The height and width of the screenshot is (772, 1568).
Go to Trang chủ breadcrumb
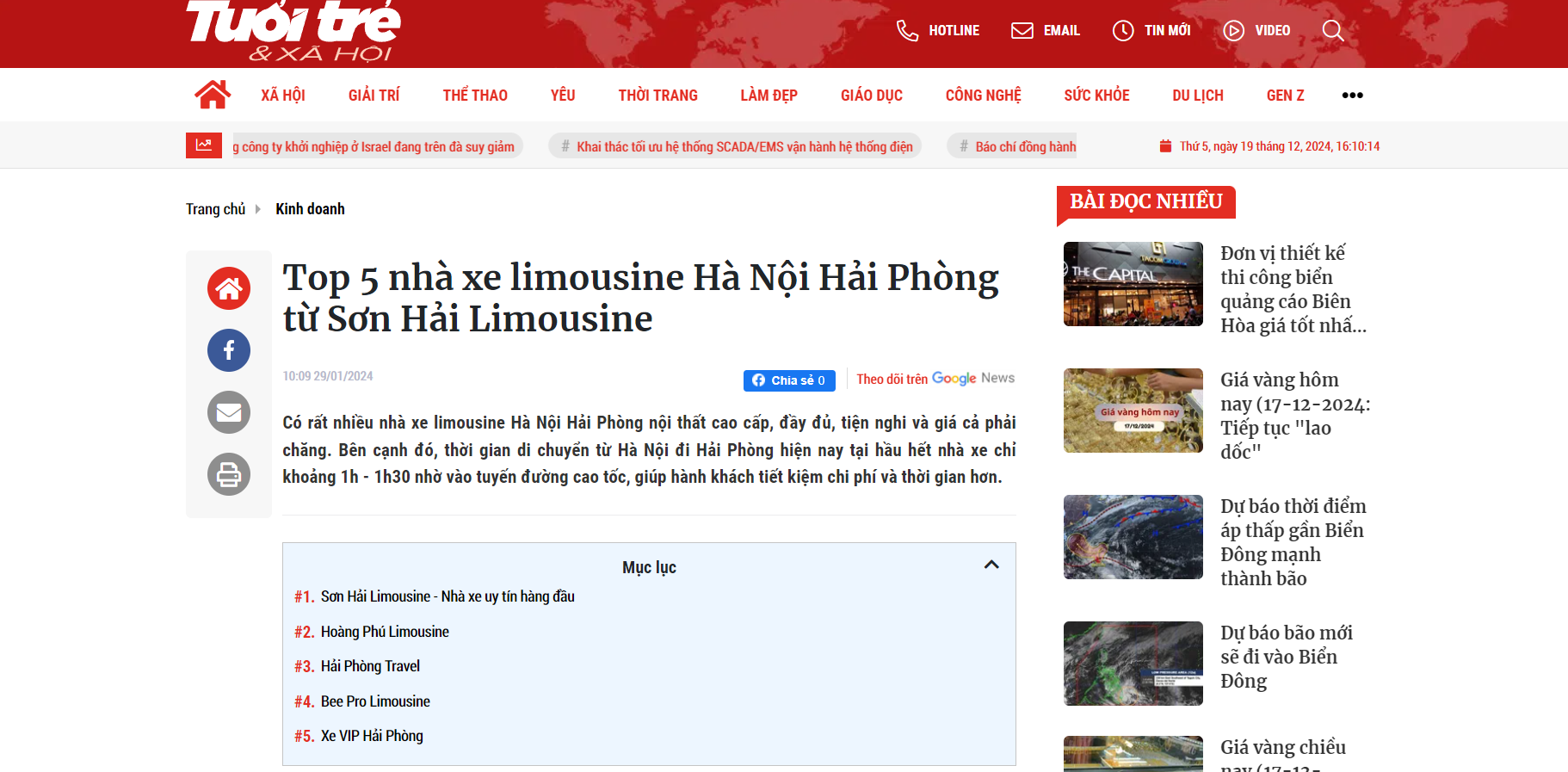coord(215,209)
